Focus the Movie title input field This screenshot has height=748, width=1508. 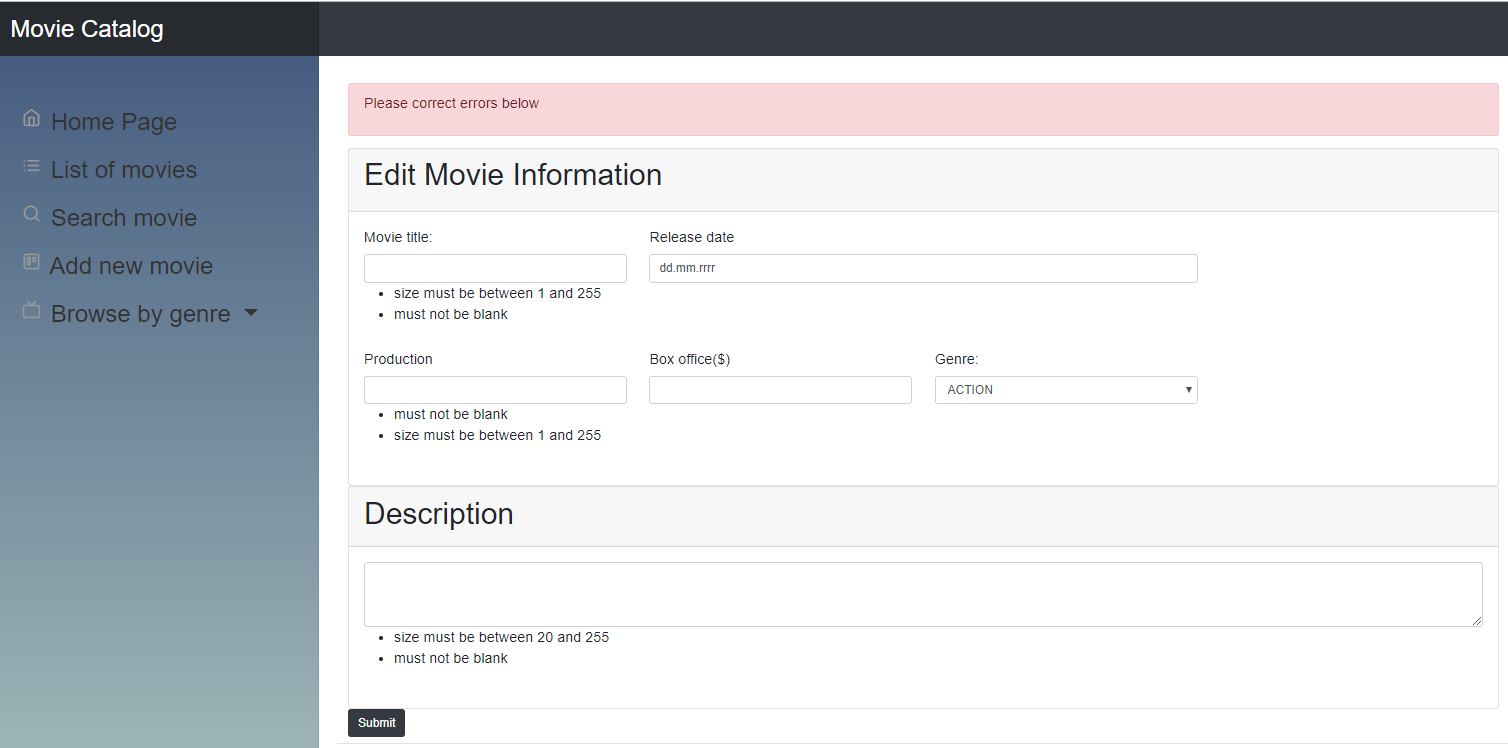pyautogui.click(x=495, y=268)
